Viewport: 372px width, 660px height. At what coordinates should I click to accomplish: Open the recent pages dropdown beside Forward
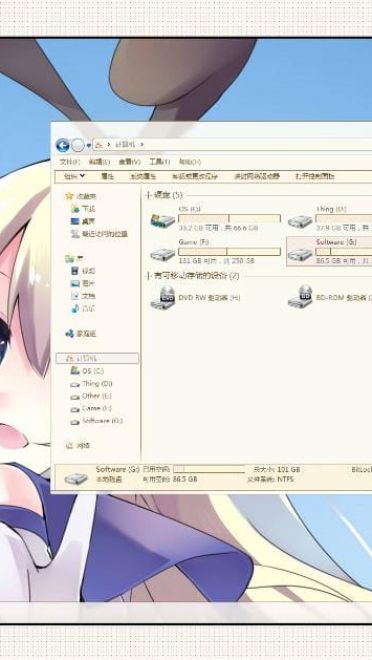point(88,146)
